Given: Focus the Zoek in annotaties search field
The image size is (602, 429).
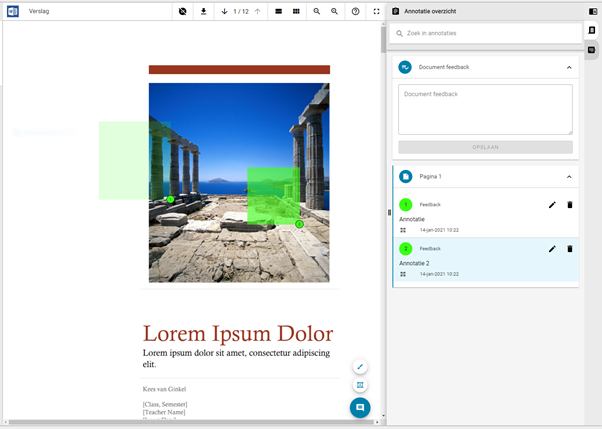Looking at the screenshot, I should point(485,33).
